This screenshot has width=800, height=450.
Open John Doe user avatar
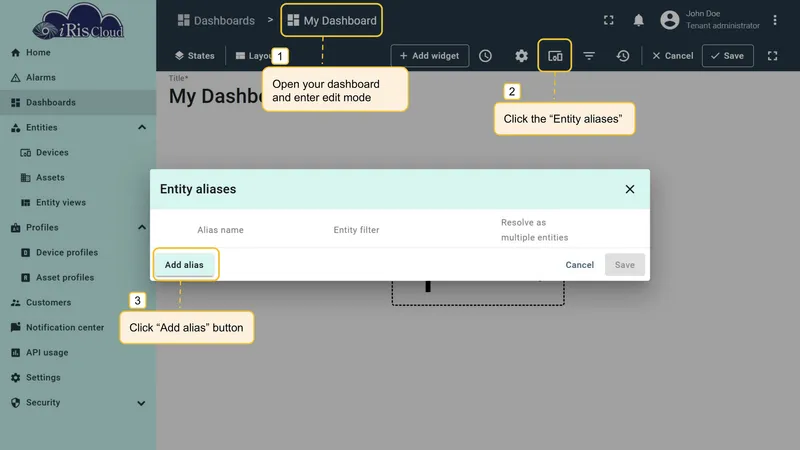pyautogui.click(x=670, y=20)
